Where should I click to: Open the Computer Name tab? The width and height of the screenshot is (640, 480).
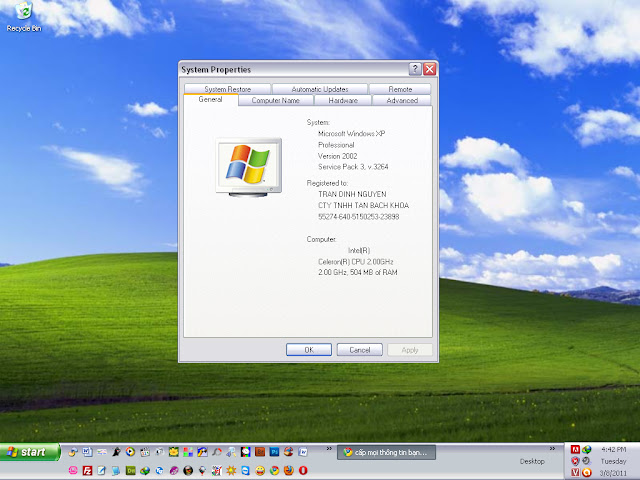pyautogui.click(x=276, y=100)
